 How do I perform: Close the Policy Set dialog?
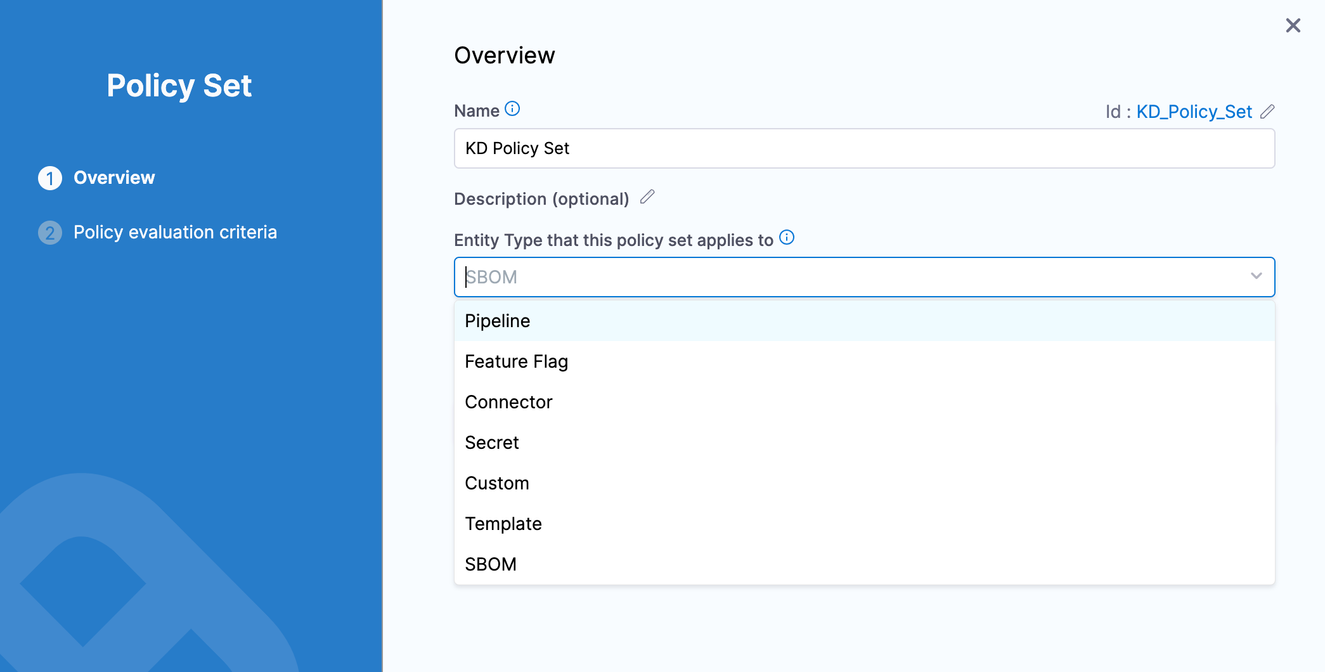point(1293,26)
